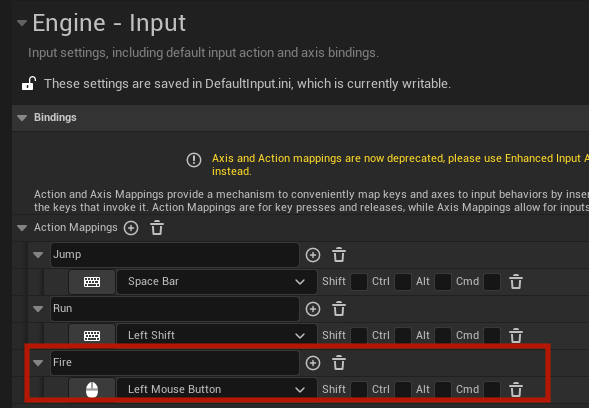Image resolution: width=589 pixels, height=408 pixels.
Task: Click the Fire action name field
Action: (x=175, y=363)
